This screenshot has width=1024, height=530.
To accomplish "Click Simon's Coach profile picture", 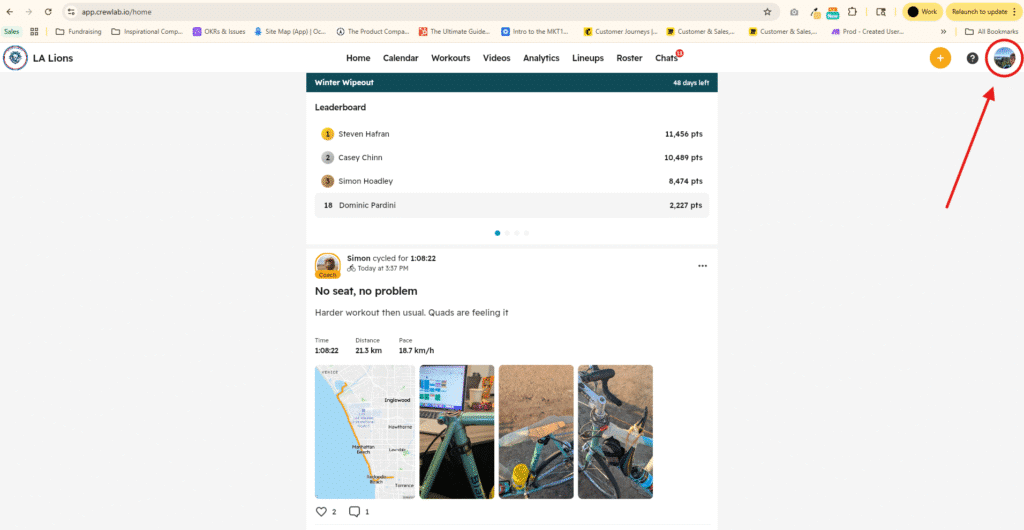I will pos(327,265).
